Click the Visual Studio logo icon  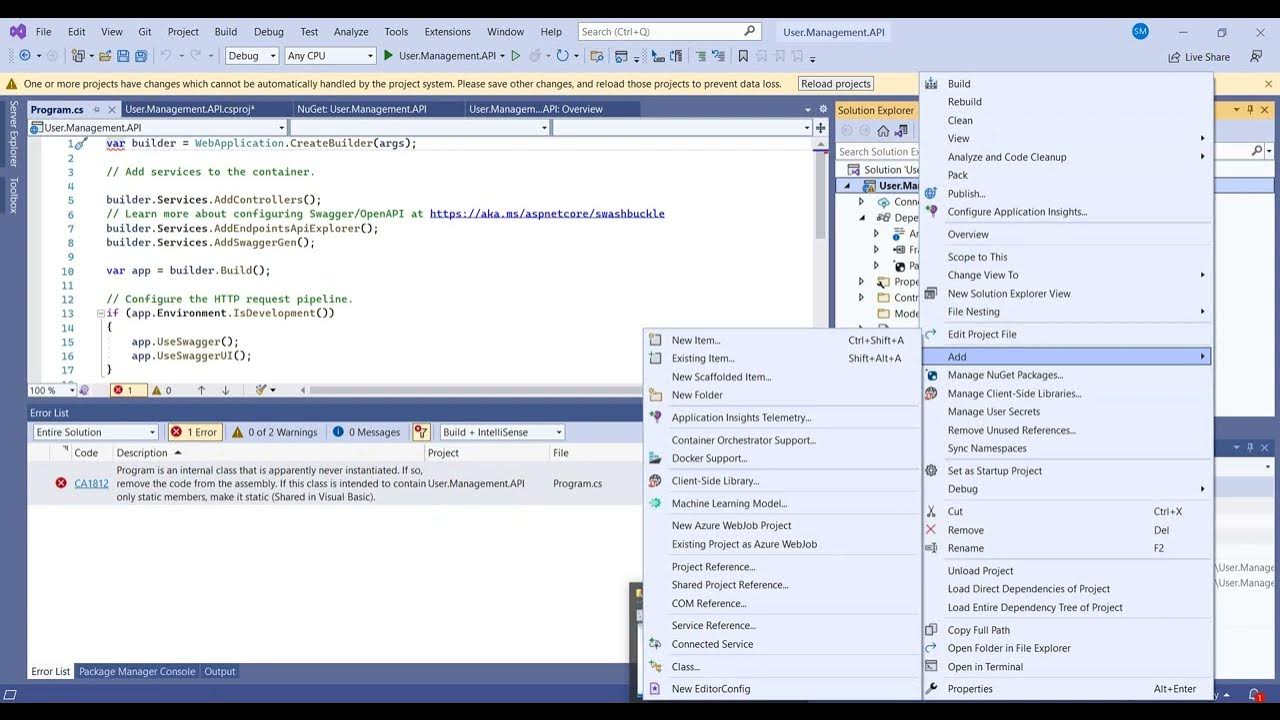(18, 32)
